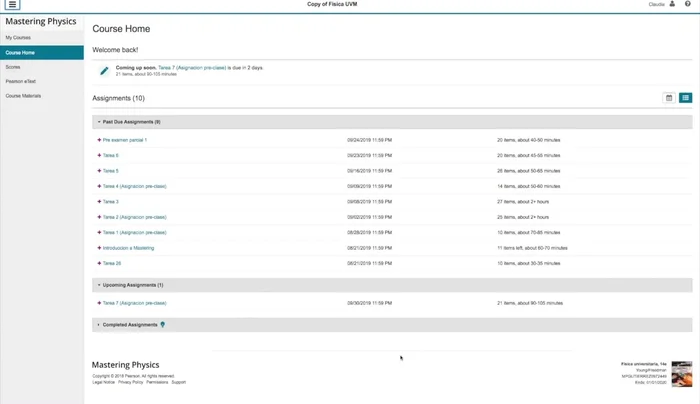Click the info icon next to Completed Assignments
This screenshot has height=404, width=700.
pos(162,325)
